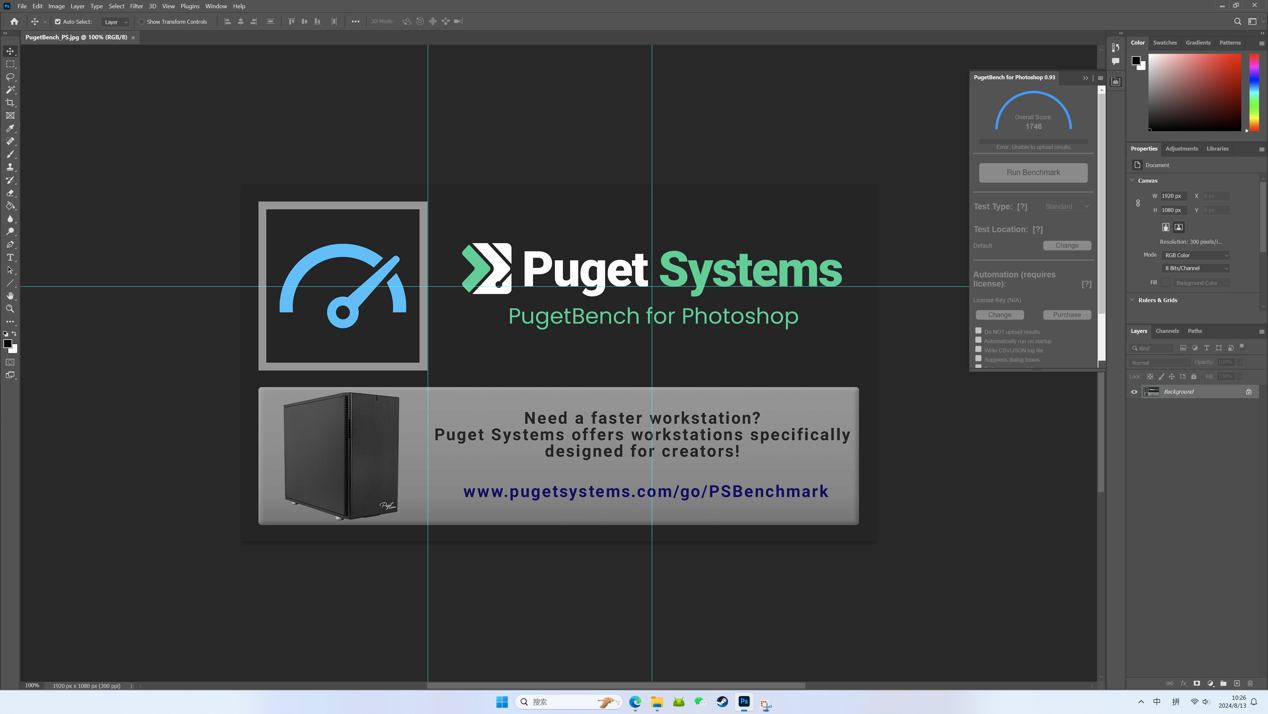Select the Lasso tool
Screen dimensions: 1268x714
(11, 77)
